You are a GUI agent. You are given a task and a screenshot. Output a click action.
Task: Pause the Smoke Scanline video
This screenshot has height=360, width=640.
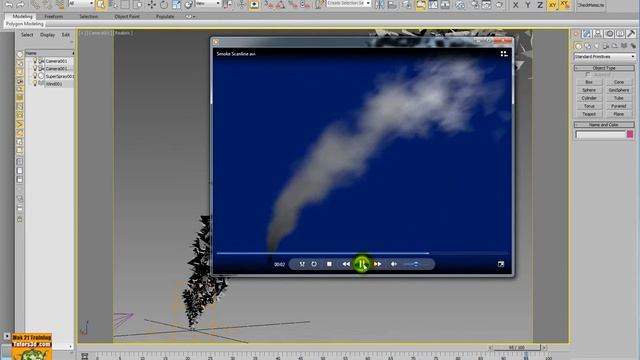(x=361, y=264)
